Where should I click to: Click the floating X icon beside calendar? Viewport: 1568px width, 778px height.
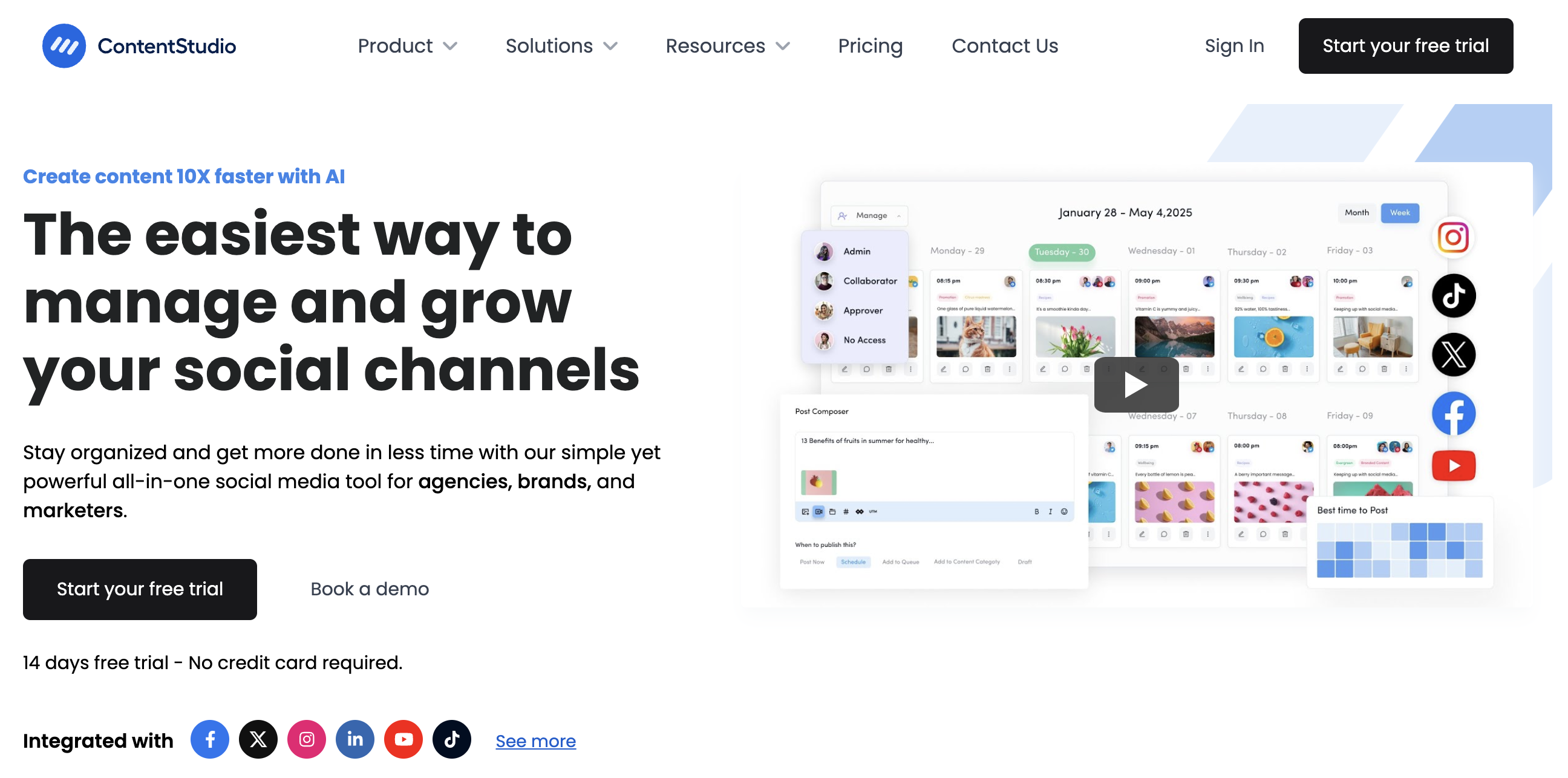1453,355
